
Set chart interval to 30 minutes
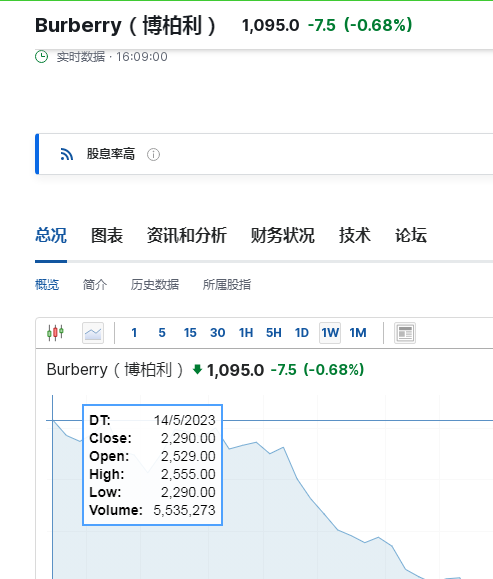click(218, 333)
